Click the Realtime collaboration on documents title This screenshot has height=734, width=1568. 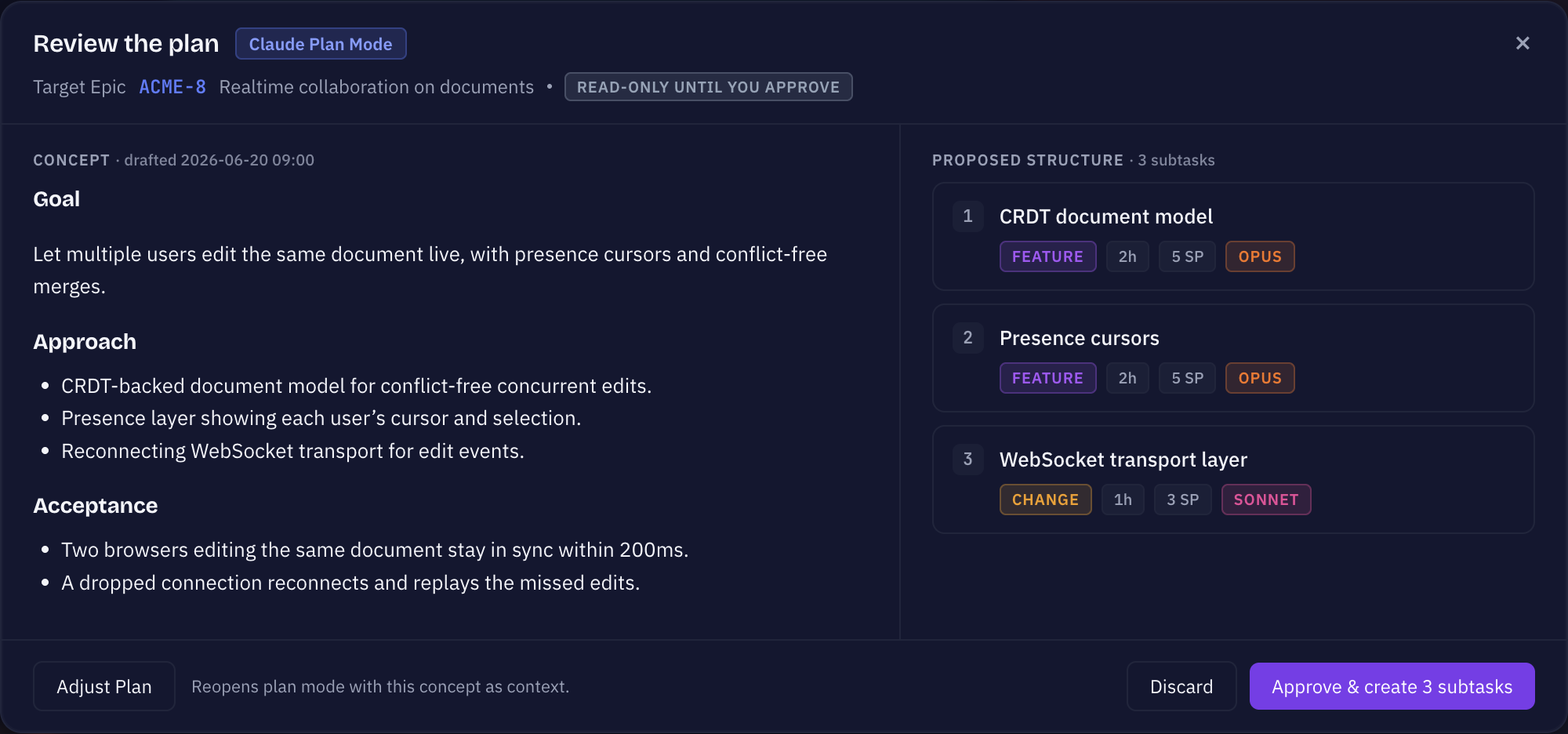376,87
